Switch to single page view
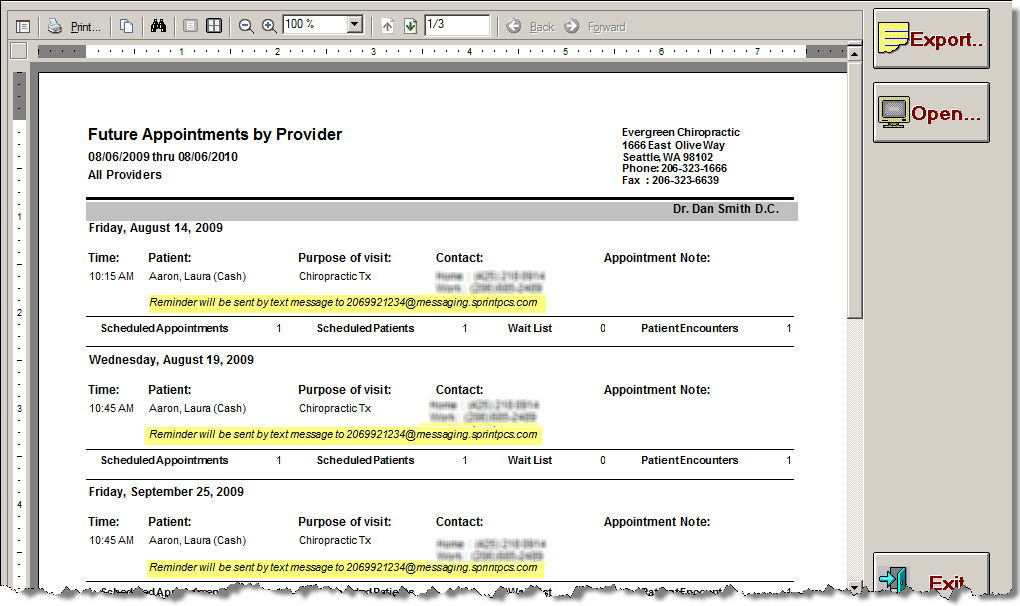The image size is (1020, 606). coord(190,26)
